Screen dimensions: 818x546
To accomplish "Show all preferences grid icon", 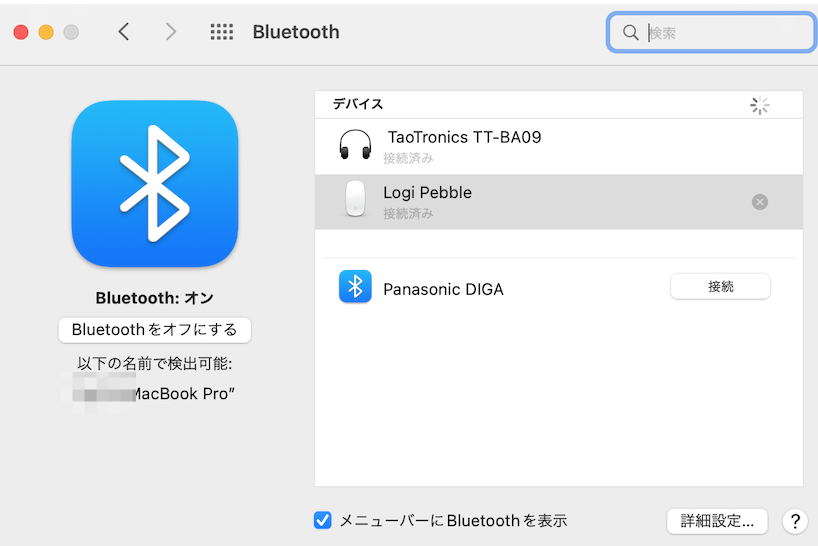I will [x=222, y=32].
